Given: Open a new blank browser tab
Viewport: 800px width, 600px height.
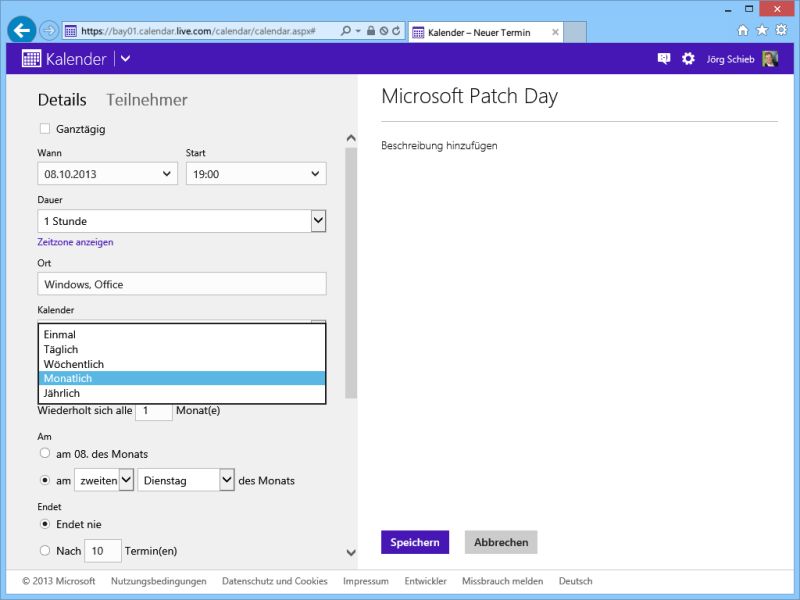Looking at the screenshot, I should (574, 32).
